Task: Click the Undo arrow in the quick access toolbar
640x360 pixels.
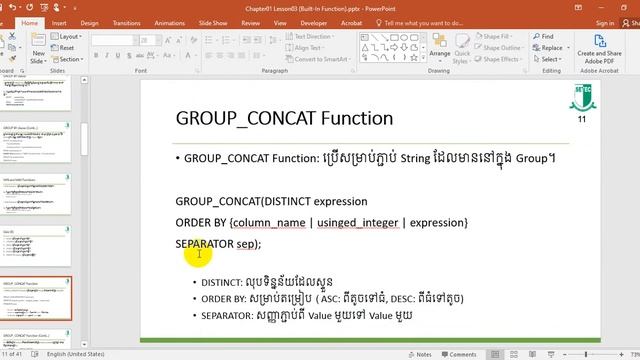Action: [x=13, y=7]
